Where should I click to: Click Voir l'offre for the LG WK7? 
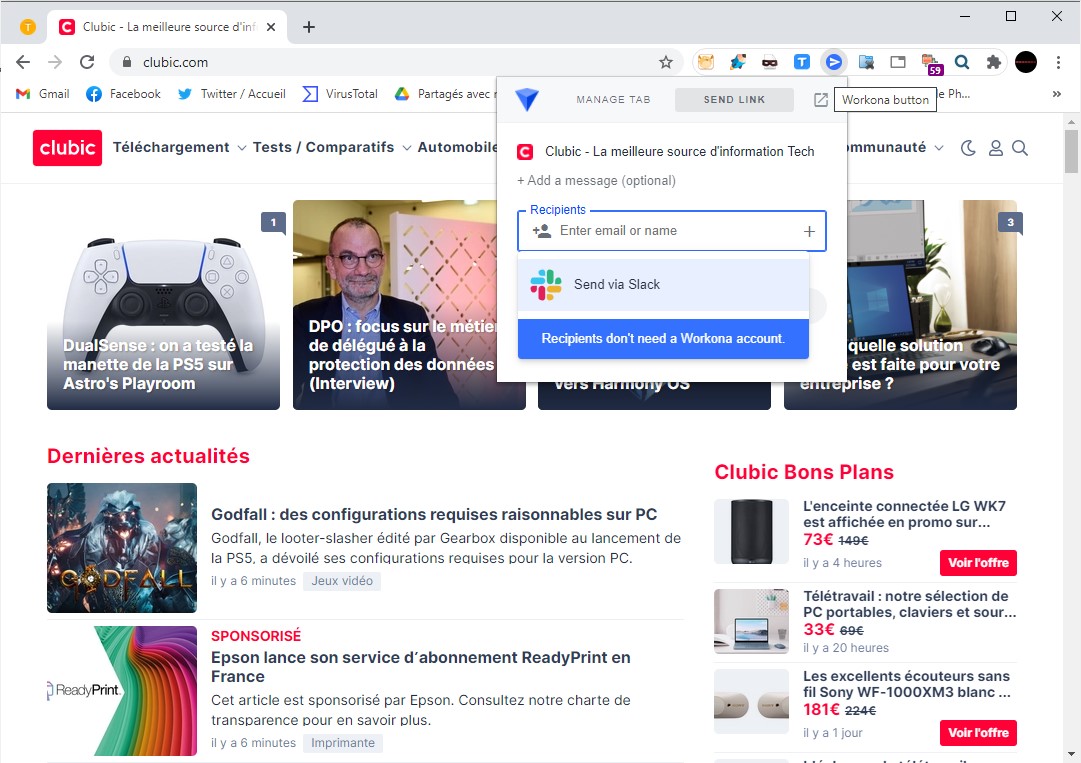click(978, 563)
